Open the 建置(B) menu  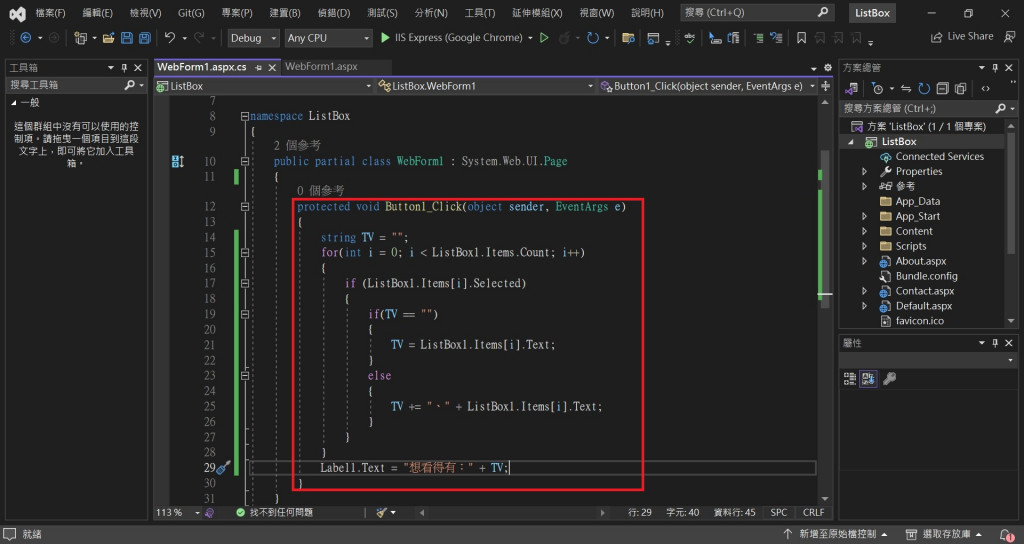pyautogui.click(x=287, y=13)
